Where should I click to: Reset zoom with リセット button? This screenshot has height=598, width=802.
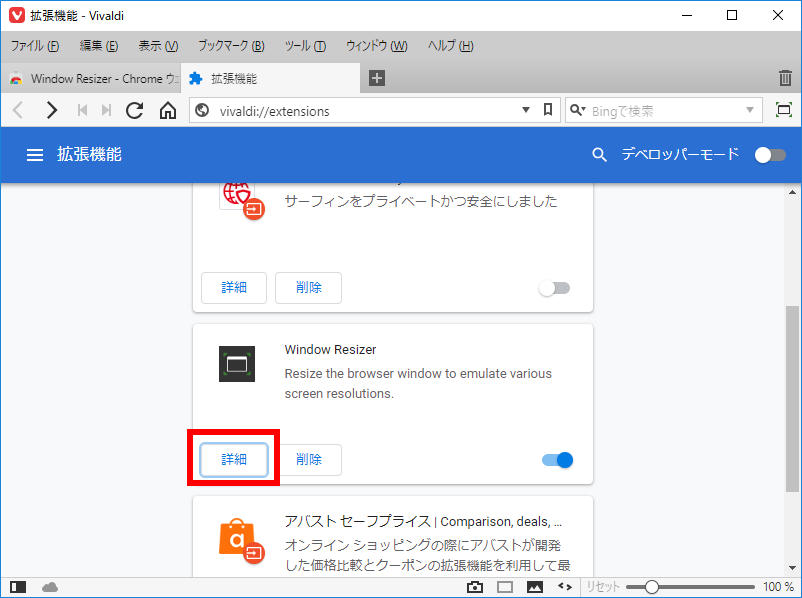(603, 587)
